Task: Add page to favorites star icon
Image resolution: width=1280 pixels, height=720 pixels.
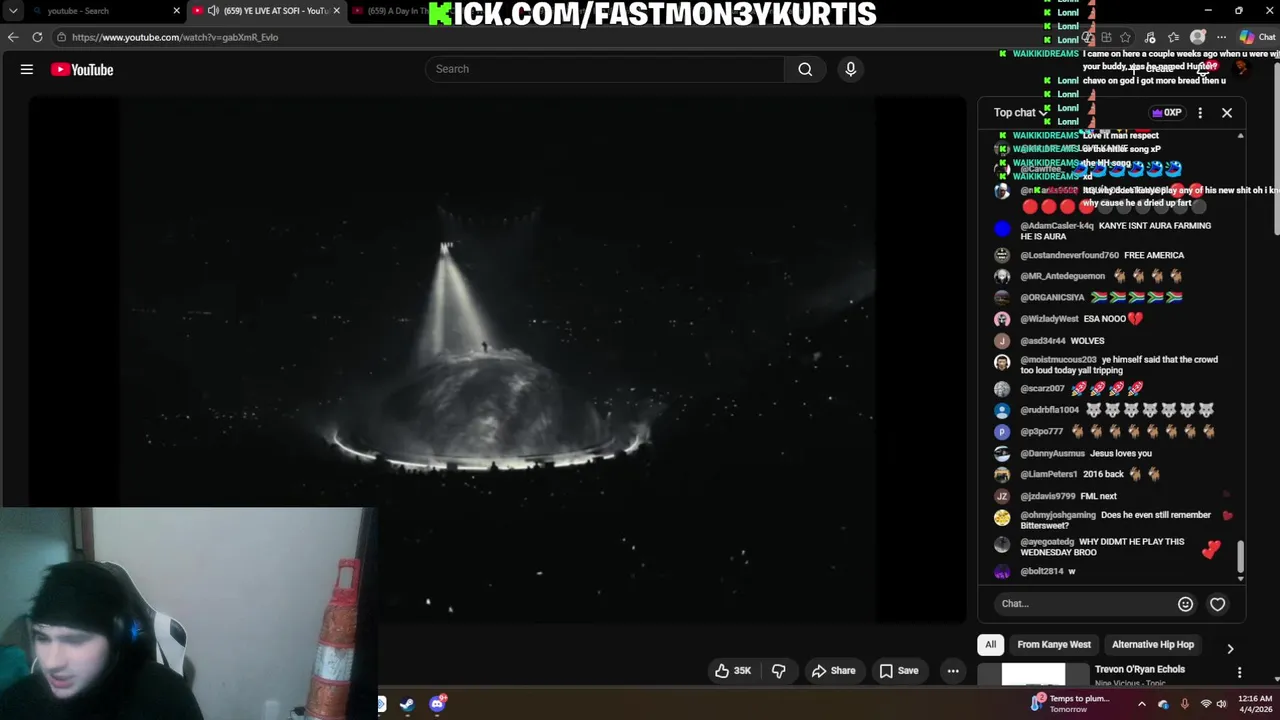Action: [x=1126, y=37]
